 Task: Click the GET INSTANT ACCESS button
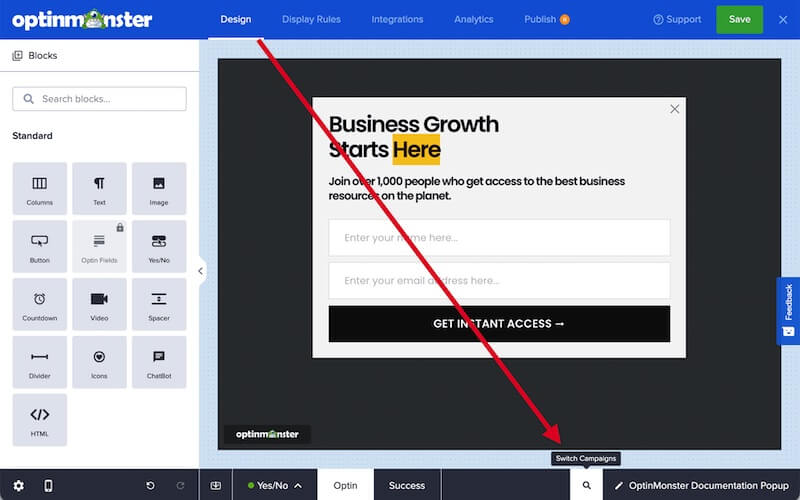coord(499,323)
